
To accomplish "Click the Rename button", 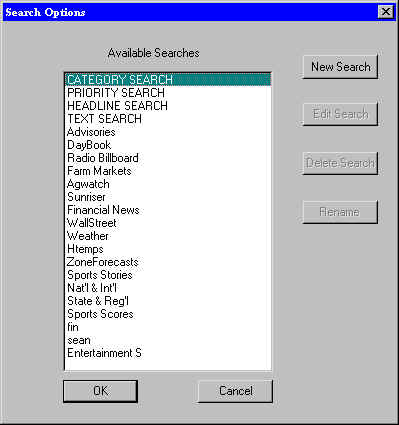I will click(340, 212).
